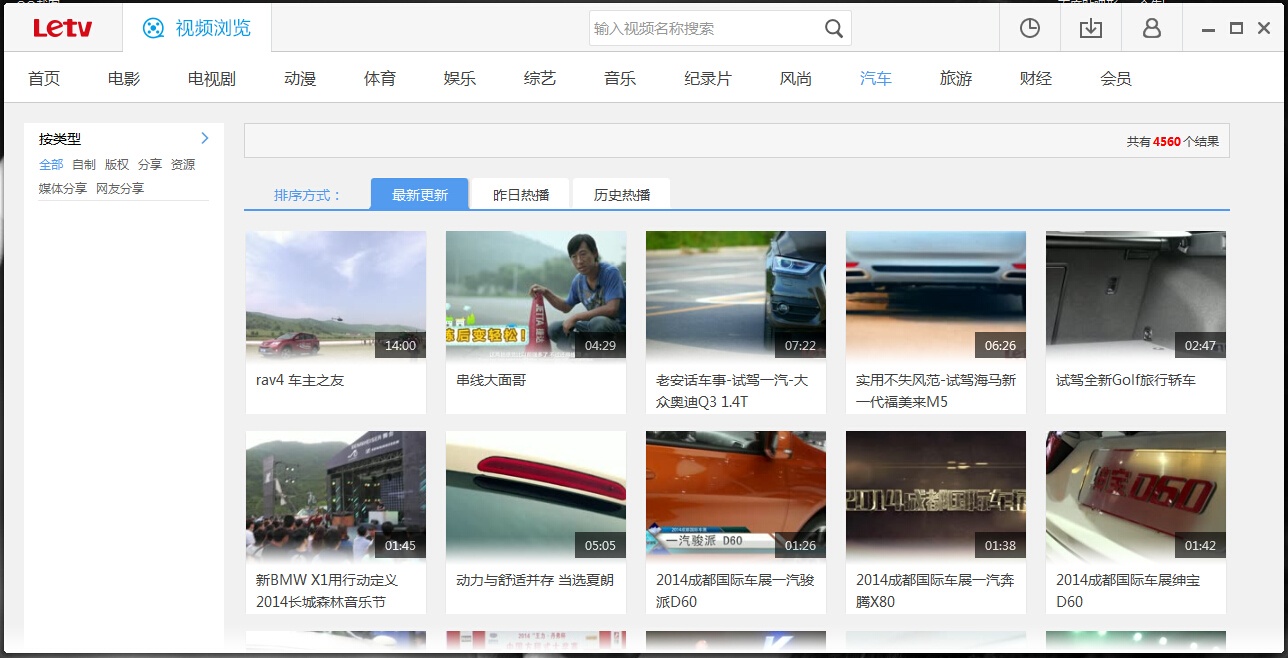Click the search magnifier icon

833,28
